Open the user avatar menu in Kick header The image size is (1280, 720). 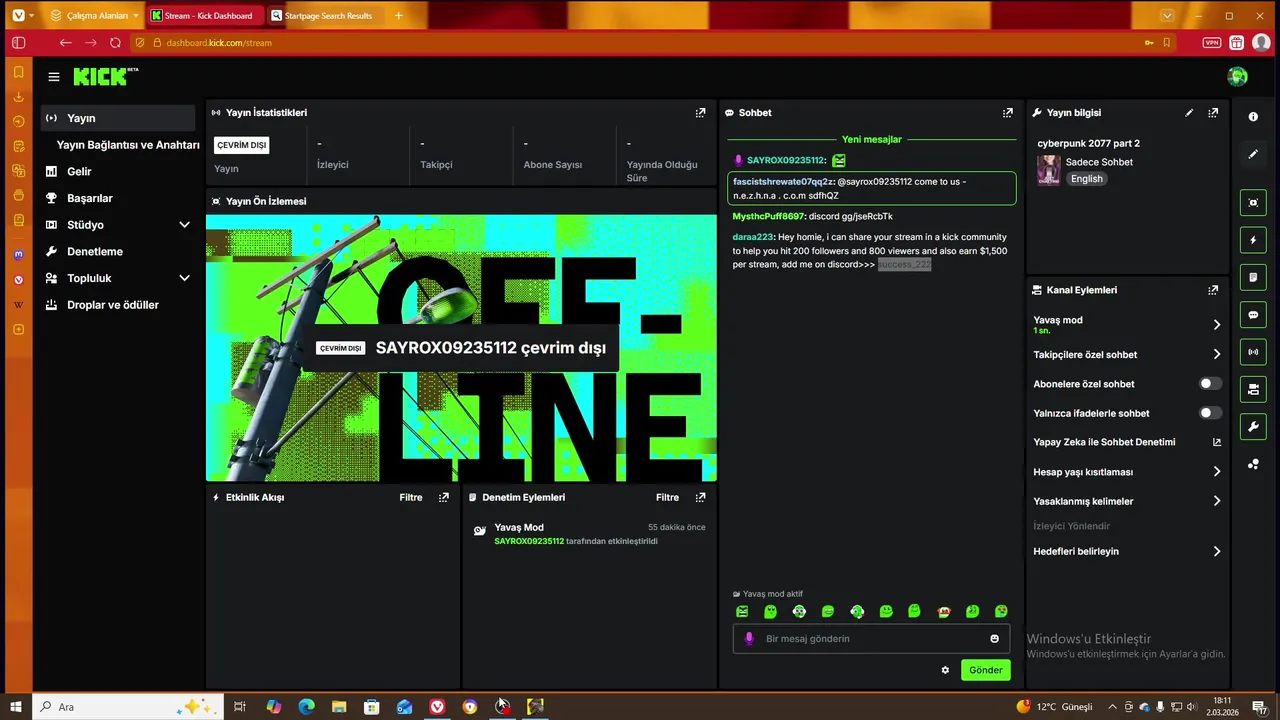click(x=1238, y=77)
